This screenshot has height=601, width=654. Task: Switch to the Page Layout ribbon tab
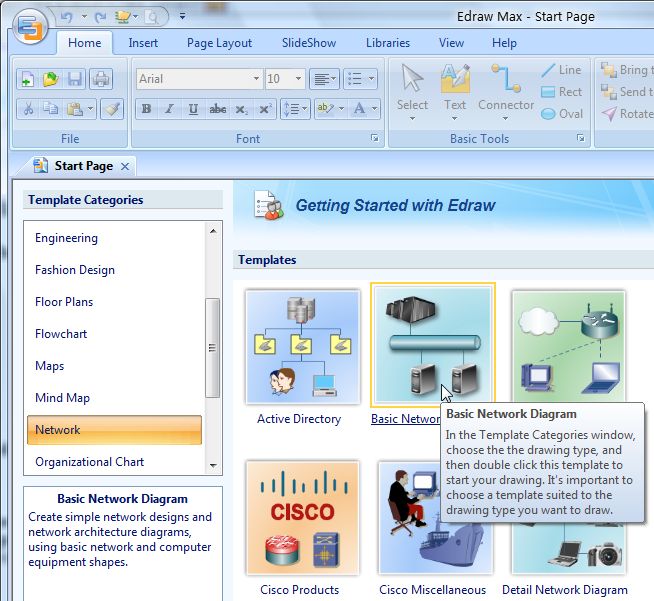219,43
